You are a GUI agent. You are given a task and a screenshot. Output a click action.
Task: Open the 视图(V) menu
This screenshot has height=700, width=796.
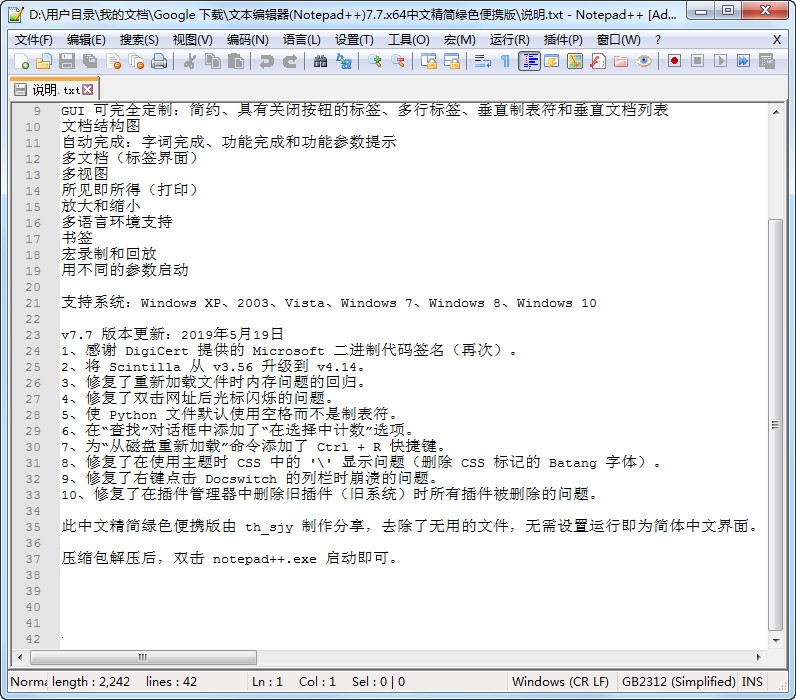pyautogui.click(x=192, y=40)
